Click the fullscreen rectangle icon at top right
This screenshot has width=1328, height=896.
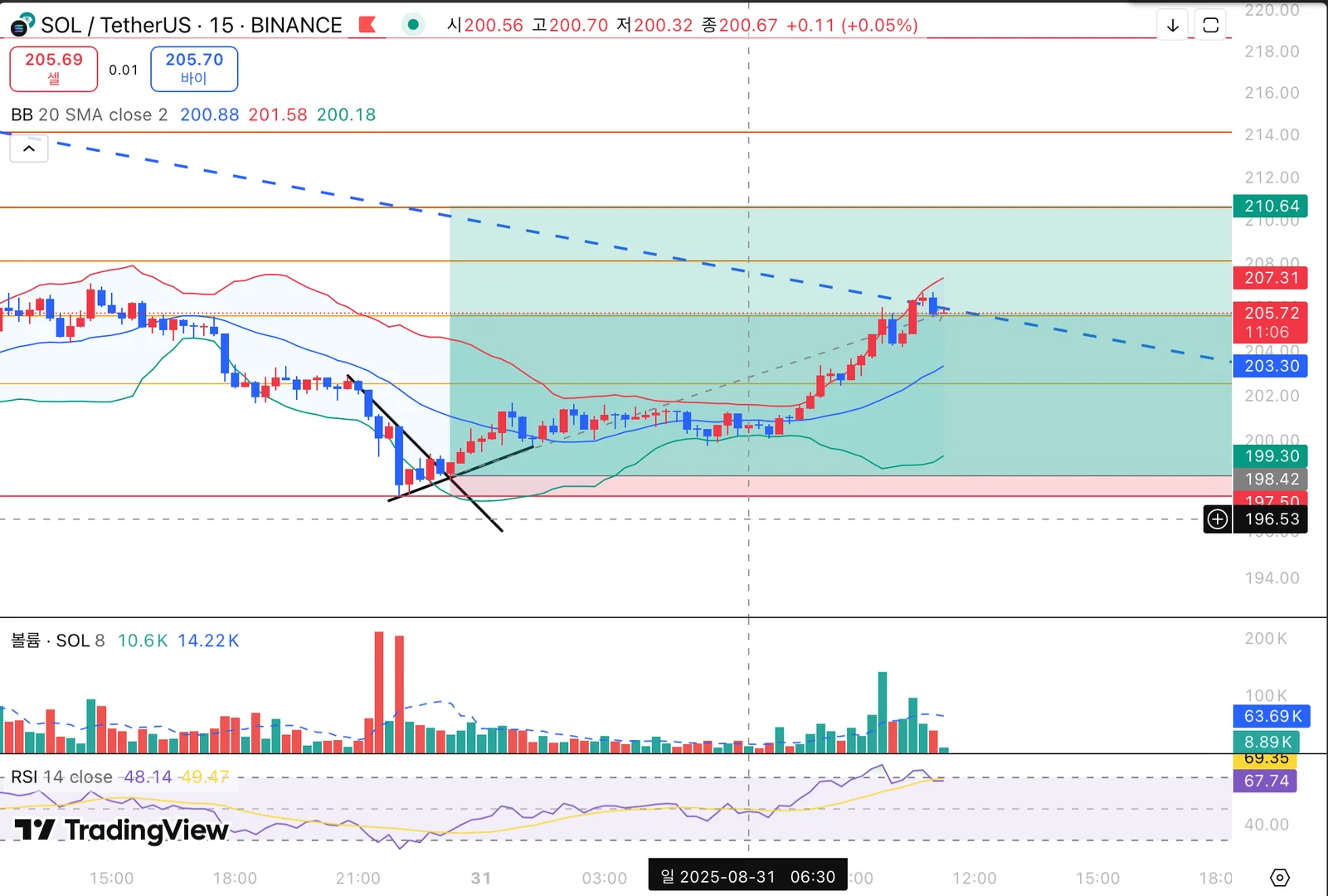click(x=1210, y=25)
